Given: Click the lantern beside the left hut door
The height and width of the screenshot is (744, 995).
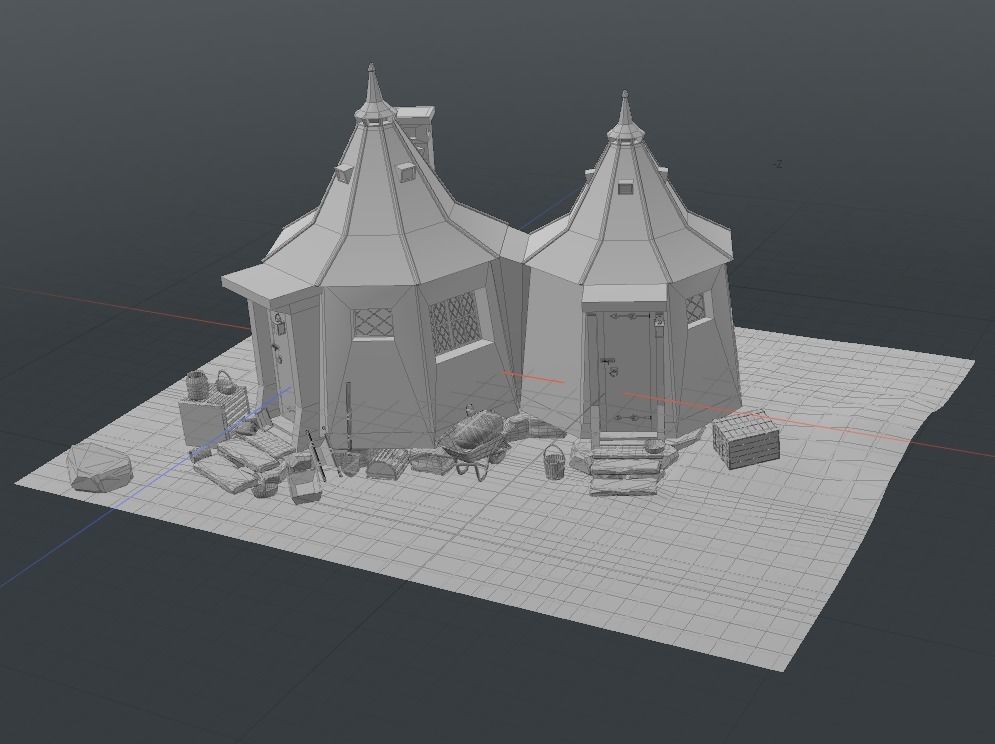Looking at the screenshot, I should coord(279,323).
